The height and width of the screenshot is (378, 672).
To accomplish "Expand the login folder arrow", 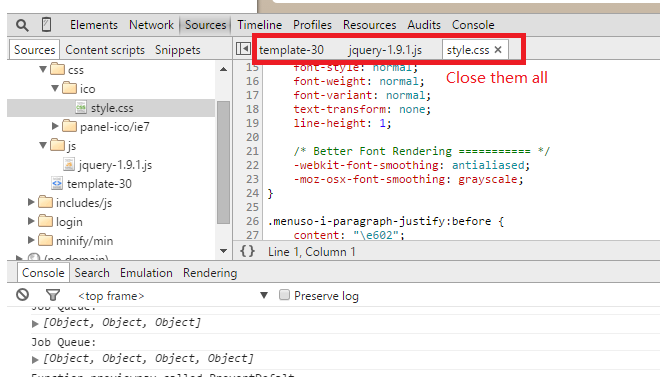I will point(31,221).
